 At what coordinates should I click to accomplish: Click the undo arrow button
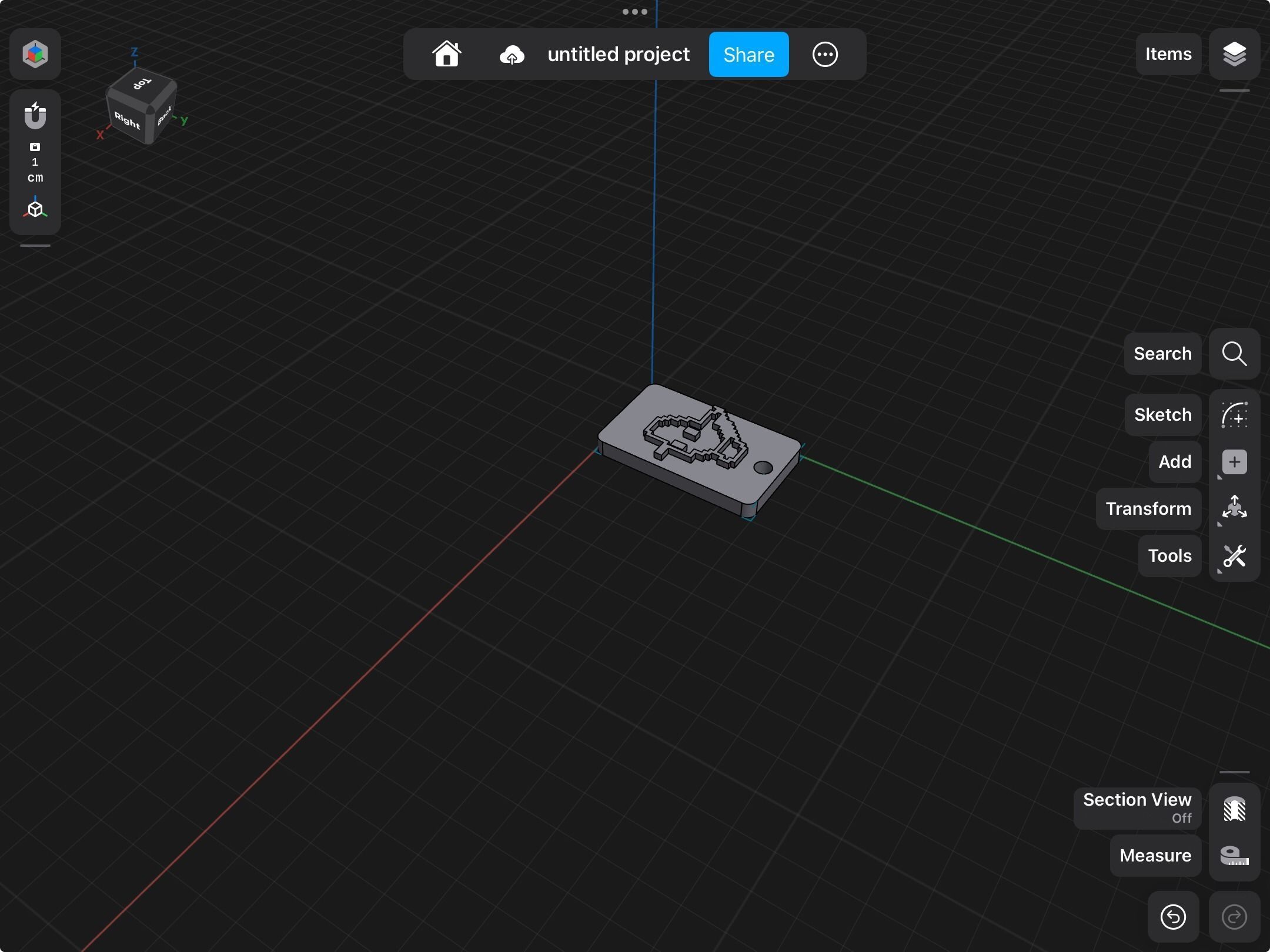tap(1173, 917)
